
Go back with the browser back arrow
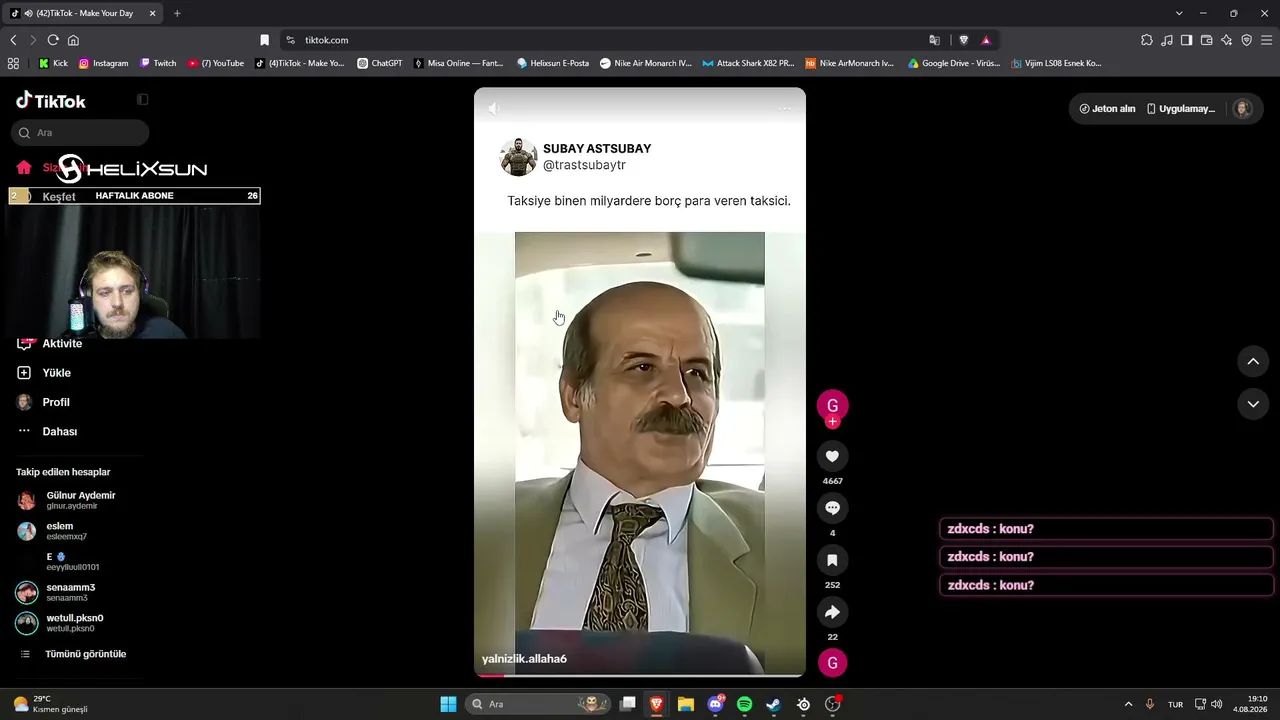(x=13, y=40)
